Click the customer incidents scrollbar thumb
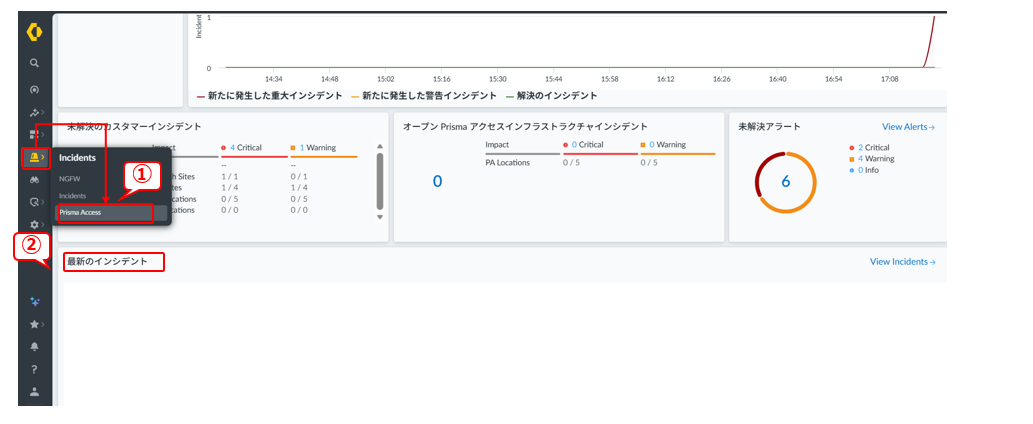Screen dimensions: 1033x424 click(379, 181)
